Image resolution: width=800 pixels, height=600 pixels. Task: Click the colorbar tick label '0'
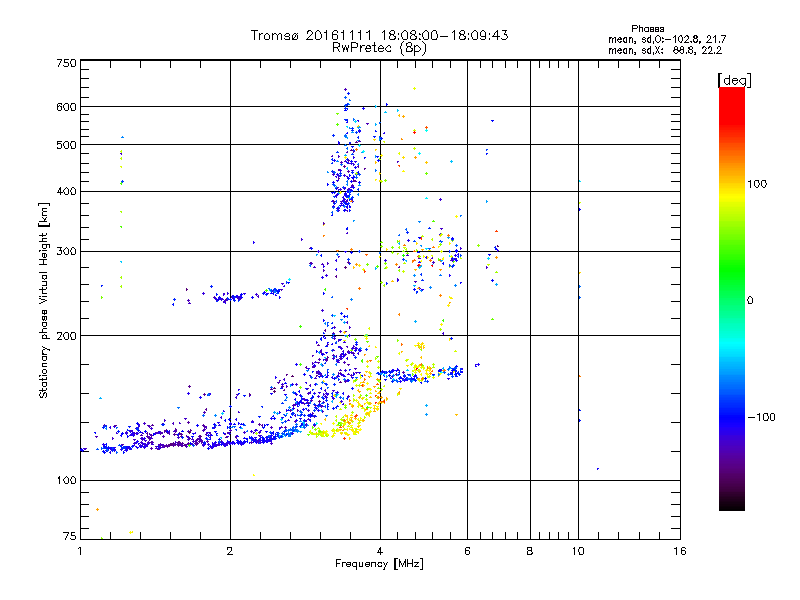pos(750,301)
